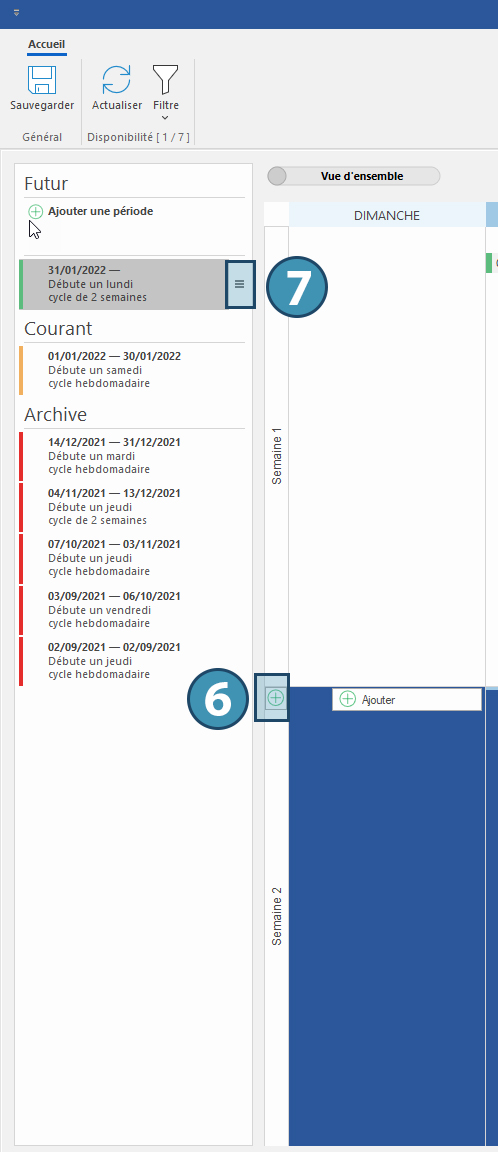Click the green plus icon beside Semaine 2
Screen dimensions: 498x1152
[x=275, y=698]
